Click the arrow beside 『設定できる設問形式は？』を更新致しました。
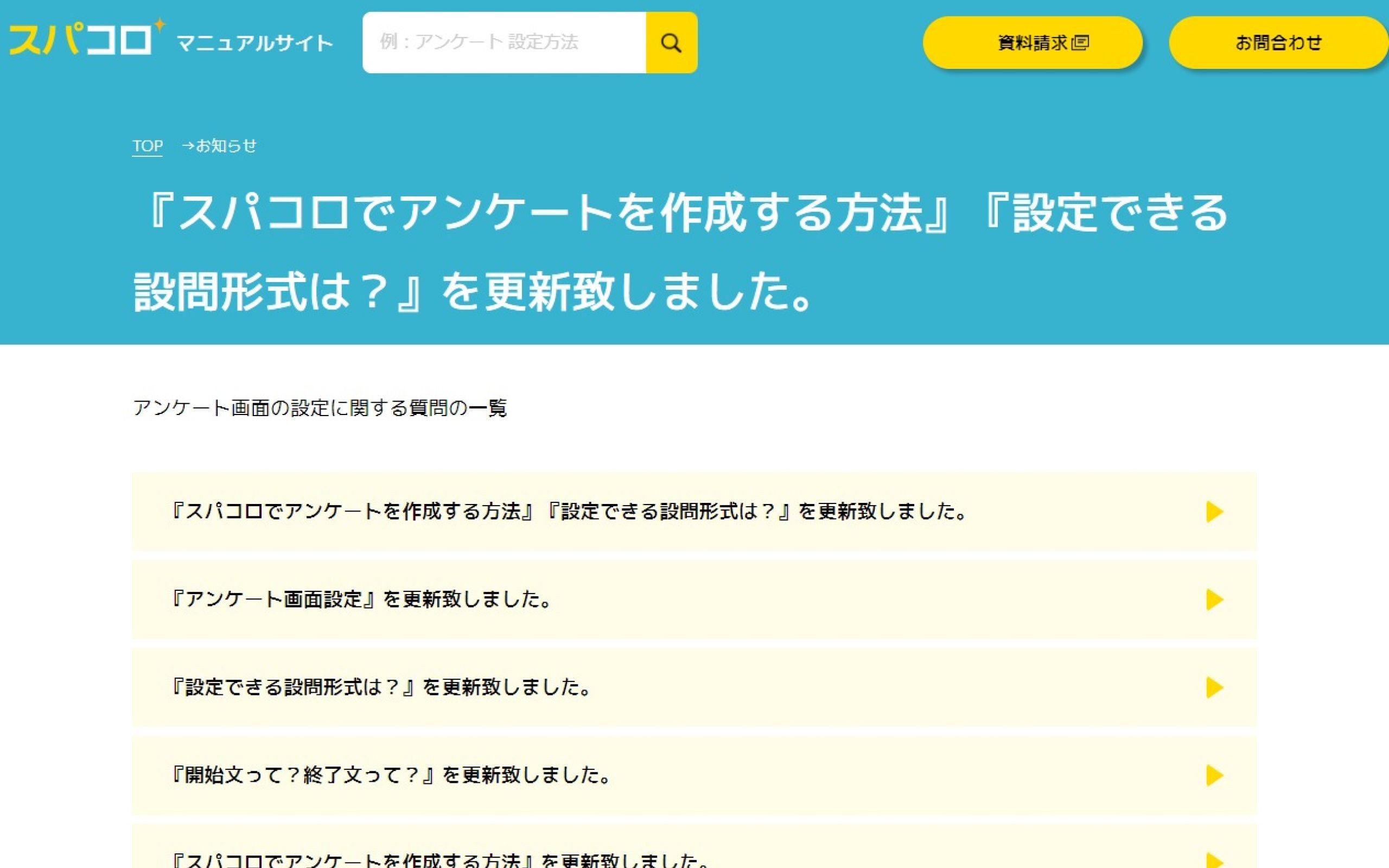Screen dimensions: 1389x868 [1214, 688]
